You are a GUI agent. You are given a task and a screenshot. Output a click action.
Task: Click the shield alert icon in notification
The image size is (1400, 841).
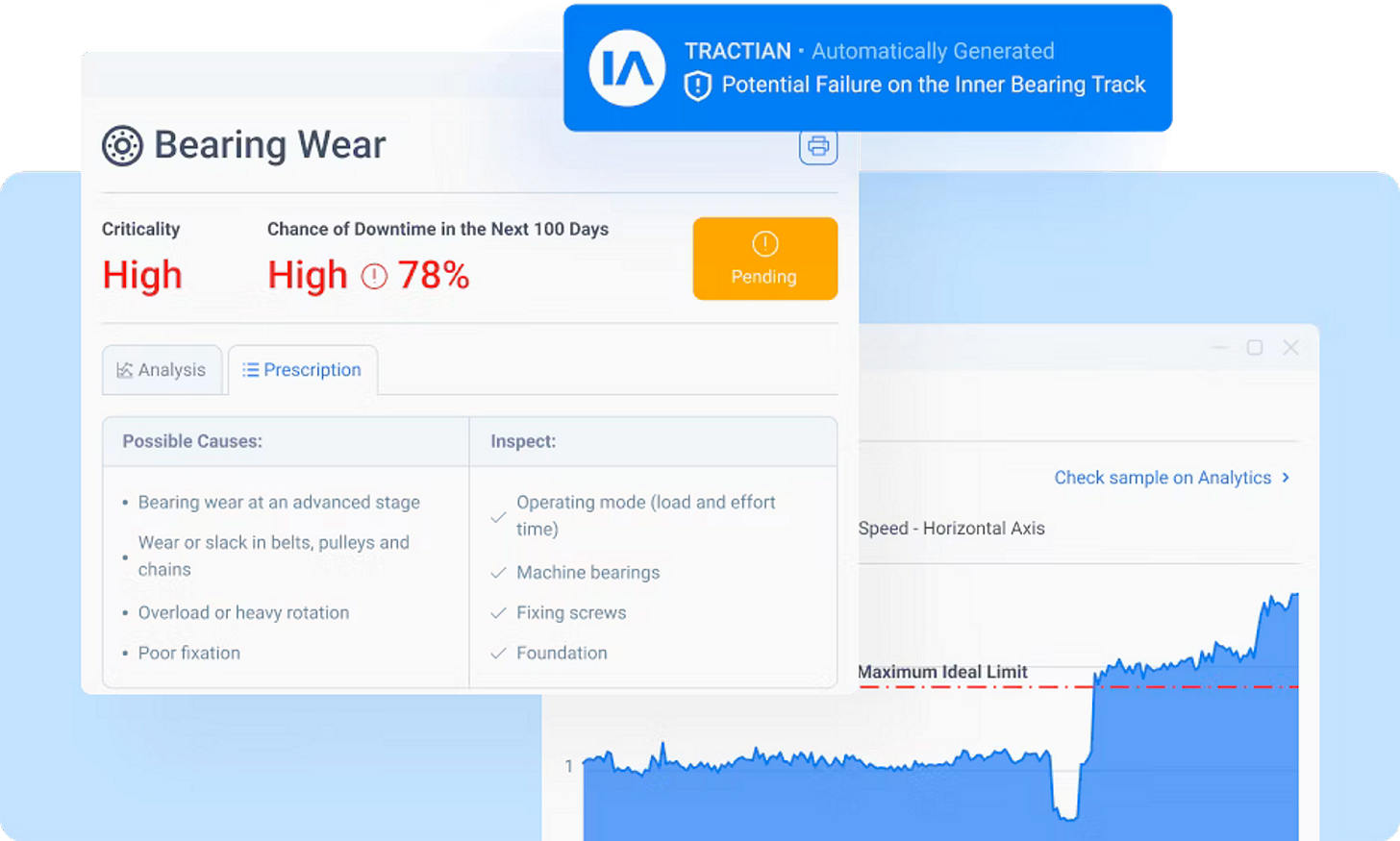click(697, 86)
